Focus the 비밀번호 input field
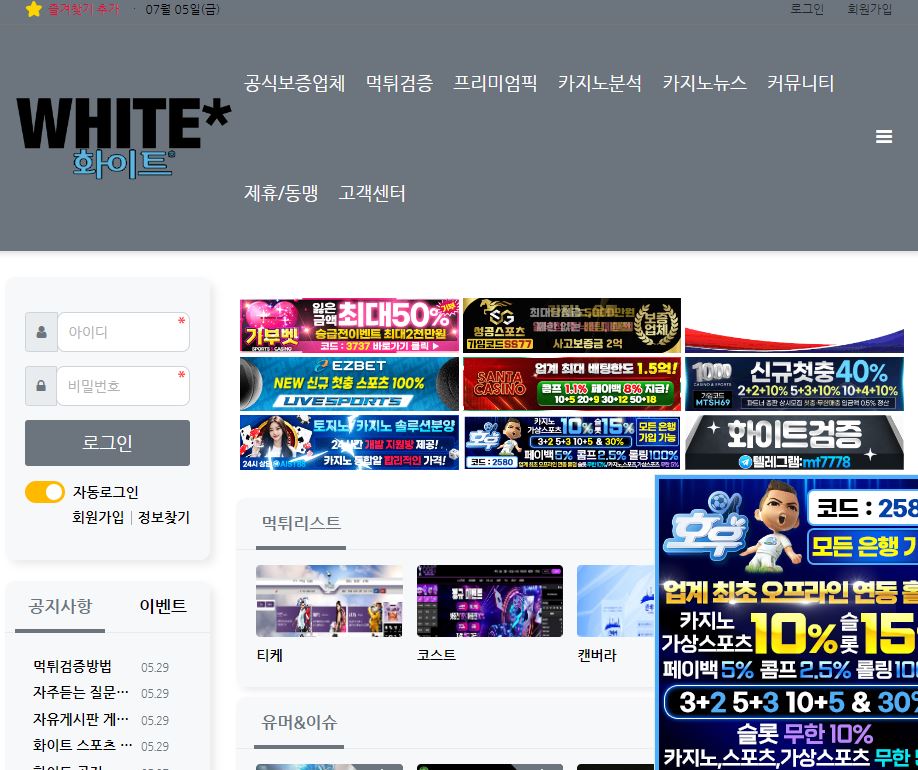The image size is (918, 770). click(x=123, y=386)
